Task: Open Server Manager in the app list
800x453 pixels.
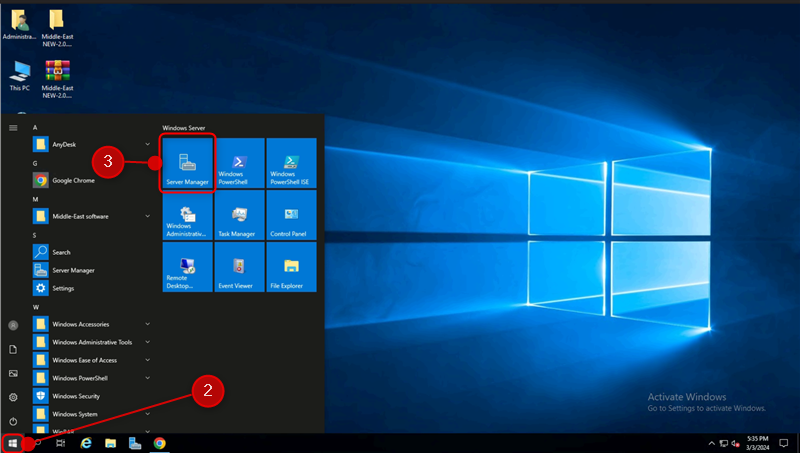Action: point(92,270)
